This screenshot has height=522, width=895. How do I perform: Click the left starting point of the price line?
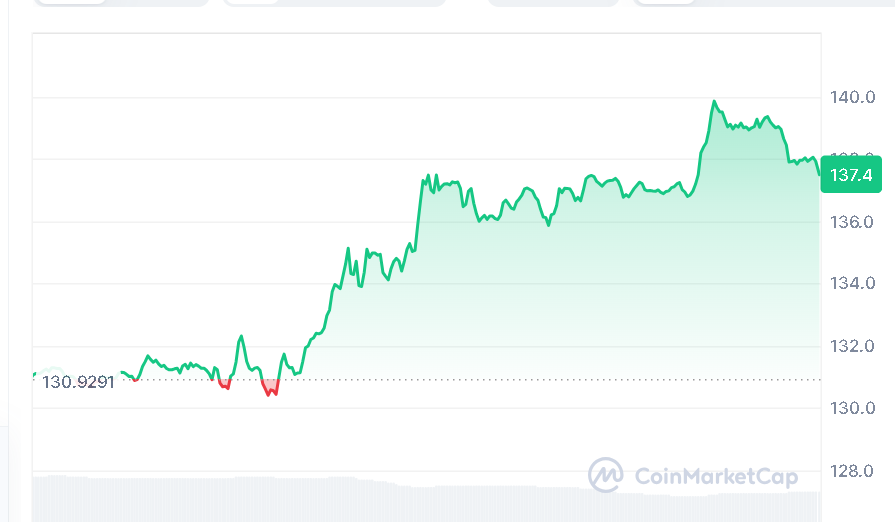tap(34, 375)
